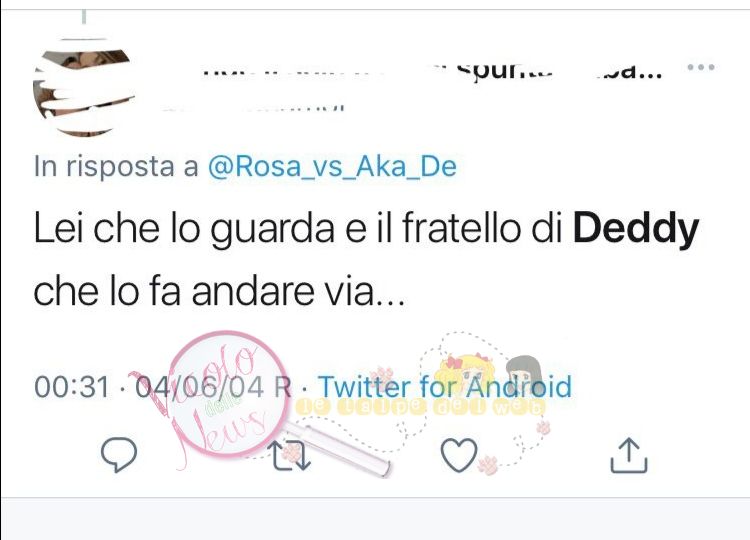This screenshot has width=750, height=540.
Task: Select the 00:31 timestamp
Action: (72, 386)
